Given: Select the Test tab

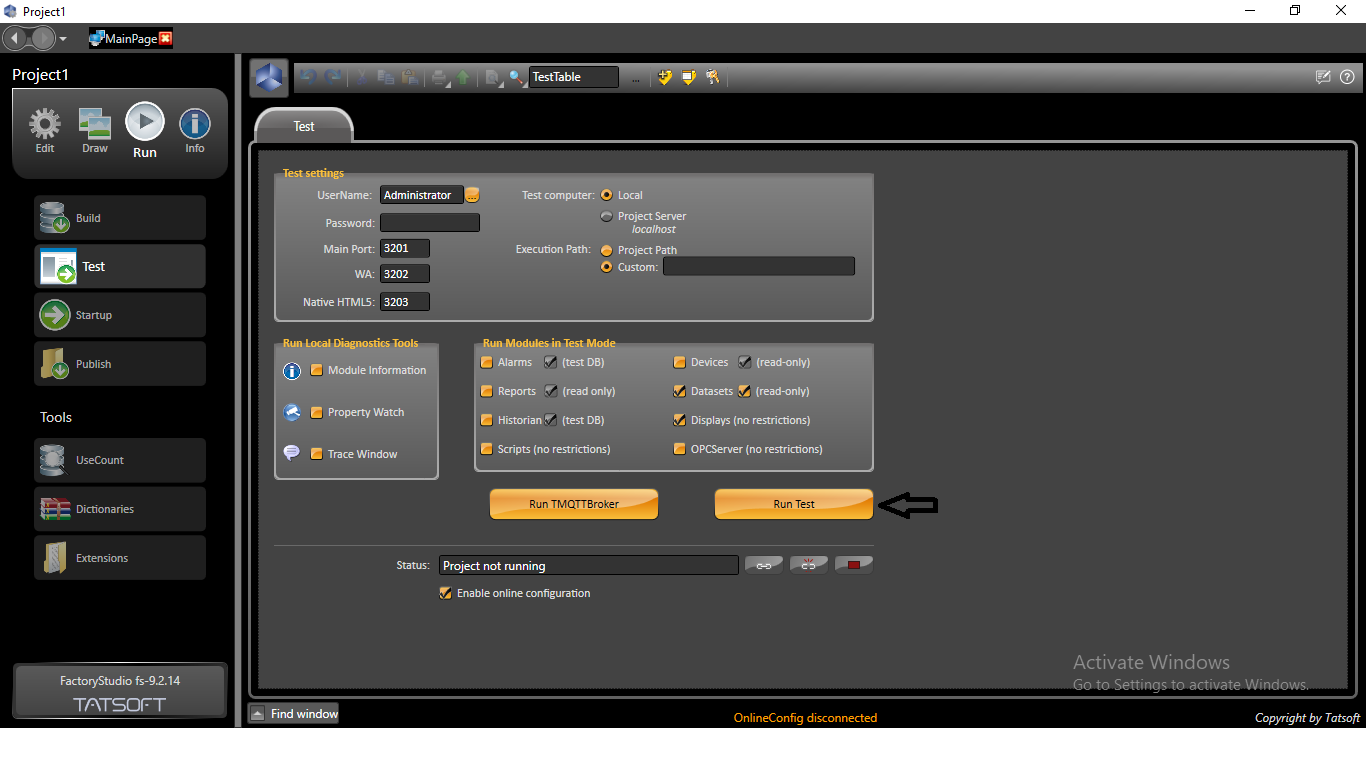Looking at the screenshot, I should point(304,126).
